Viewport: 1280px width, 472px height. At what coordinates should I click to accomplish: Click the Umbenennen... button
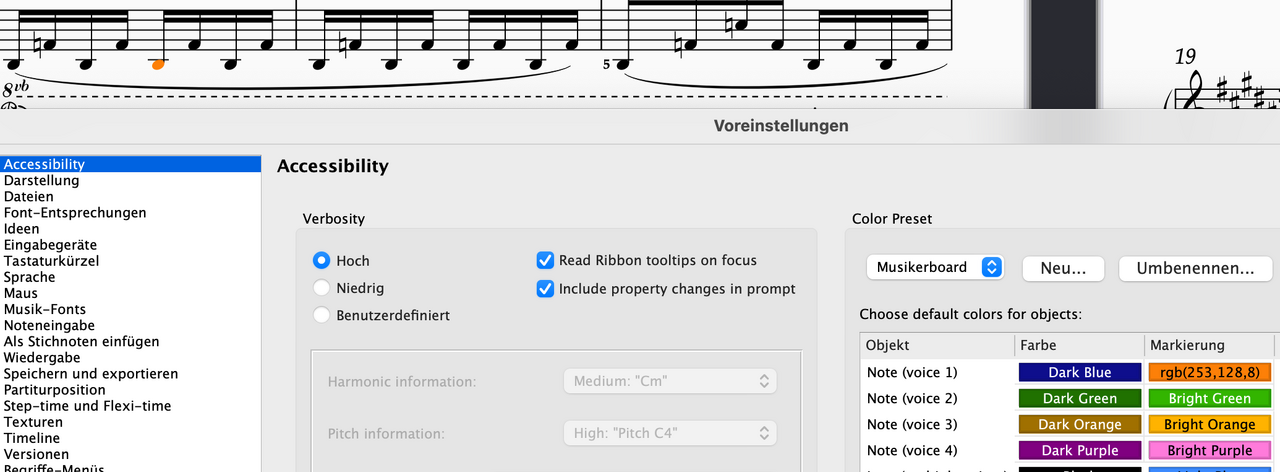(x=1194, y=268)
